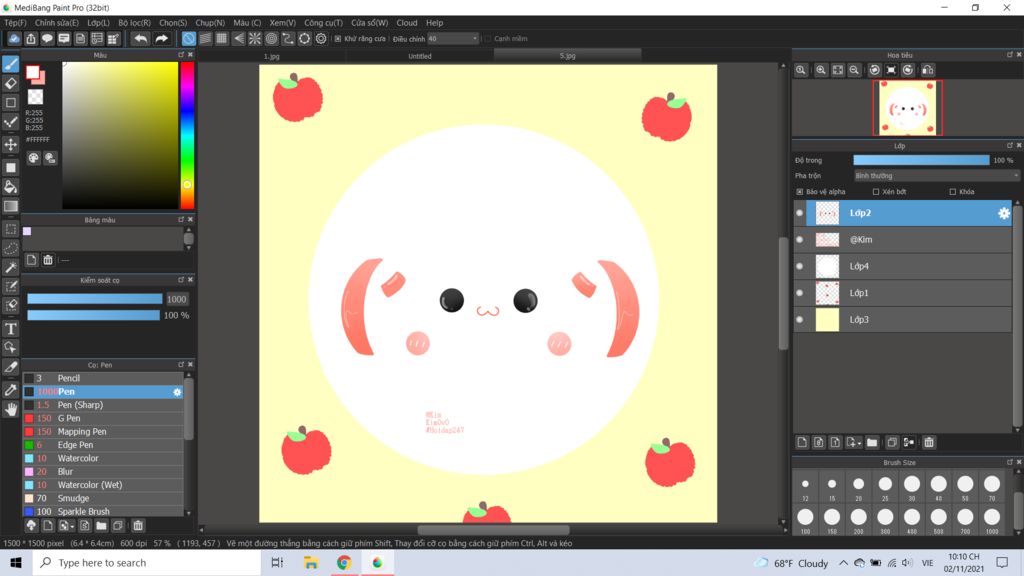Rotate canvas right in navigator

pos(908,70)
